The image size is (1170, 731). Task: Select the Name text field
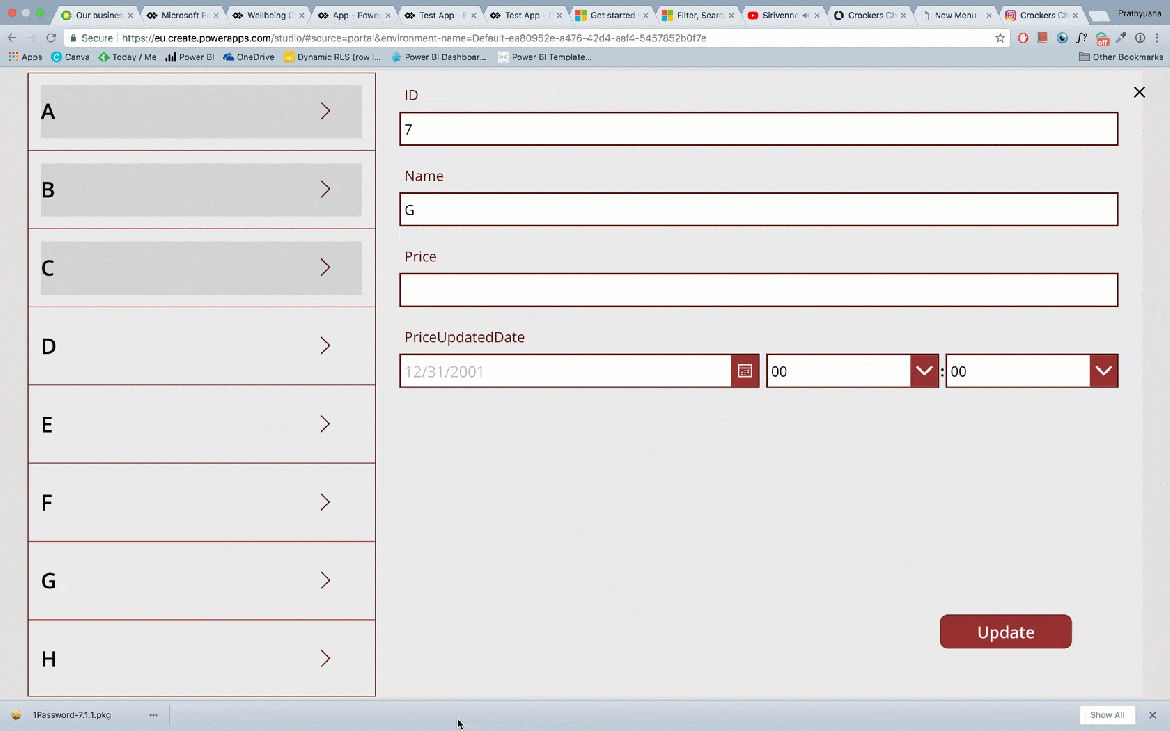(x=758, y=209)
